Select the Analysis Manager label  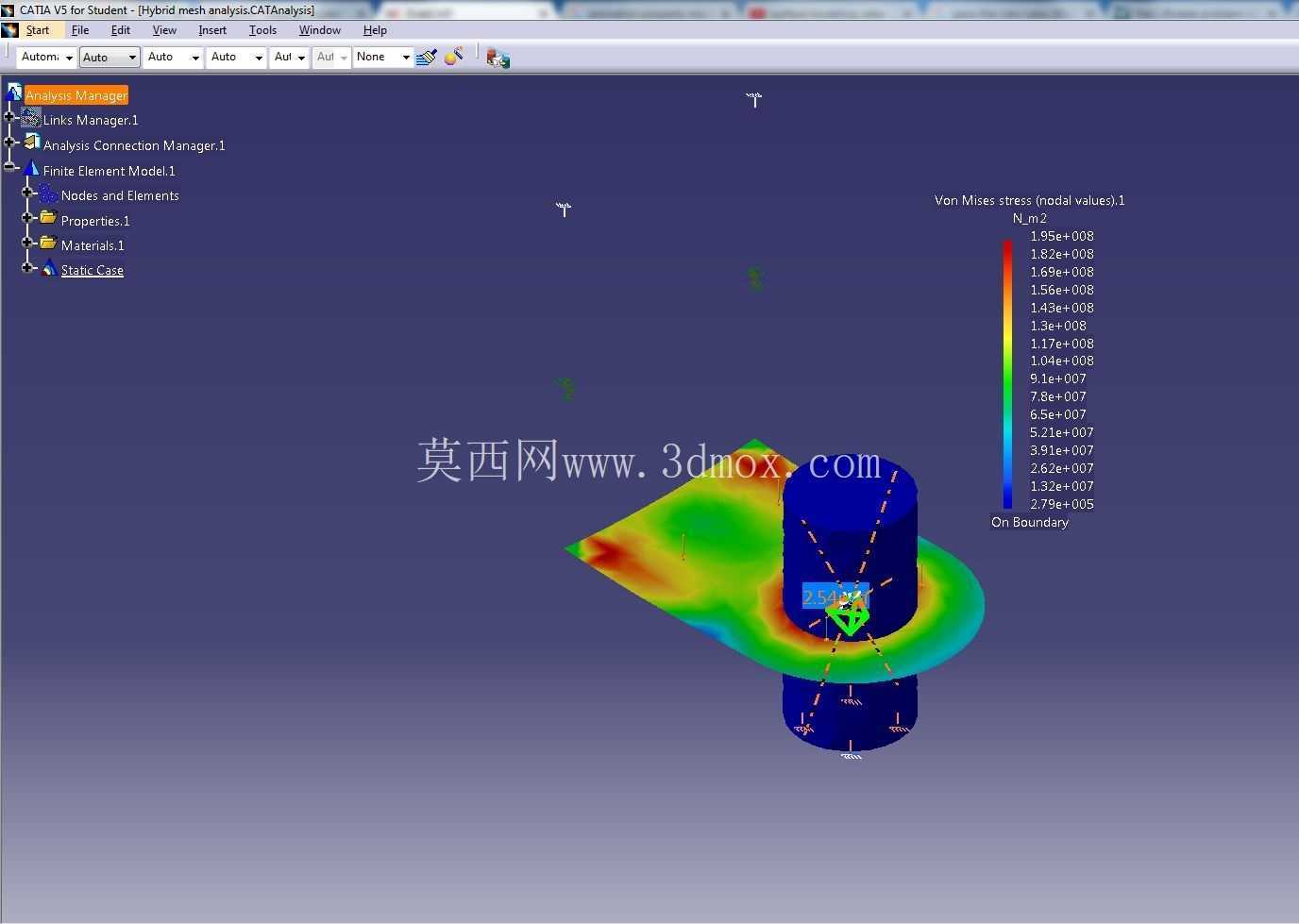pos(76,95)
